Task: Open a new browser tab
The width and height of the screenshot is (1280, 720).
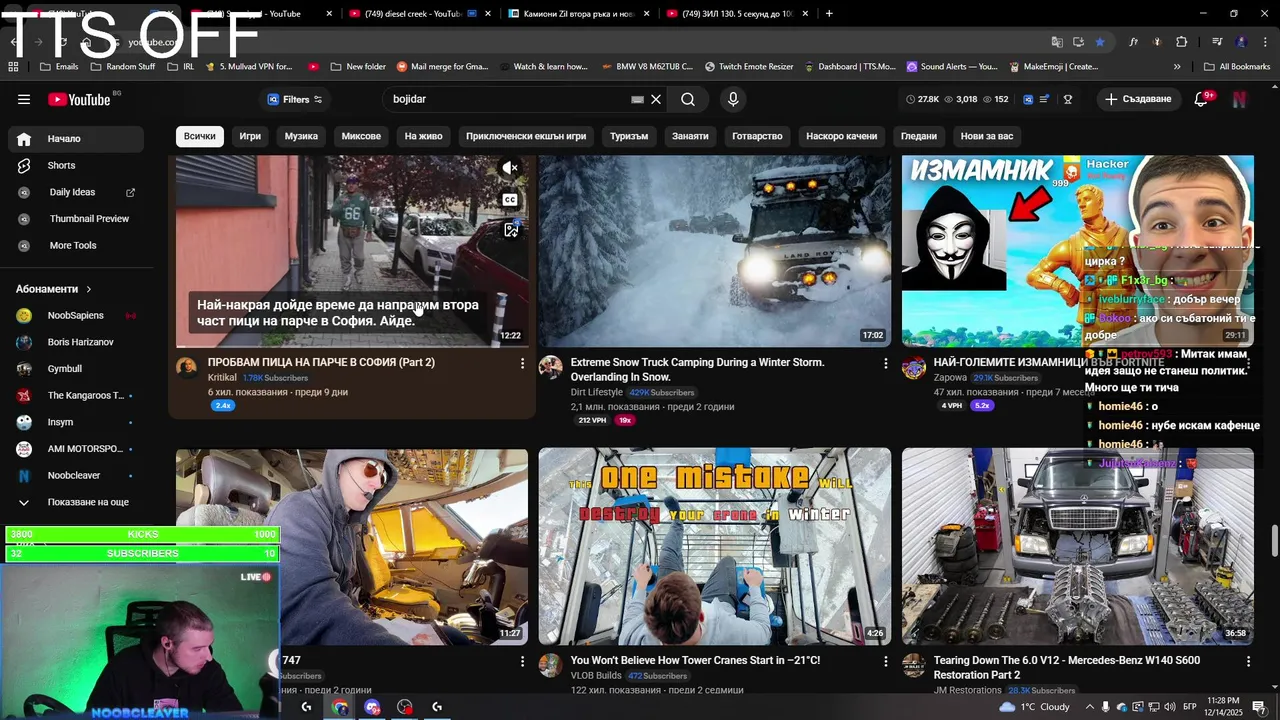Action: tap(829, 14)
